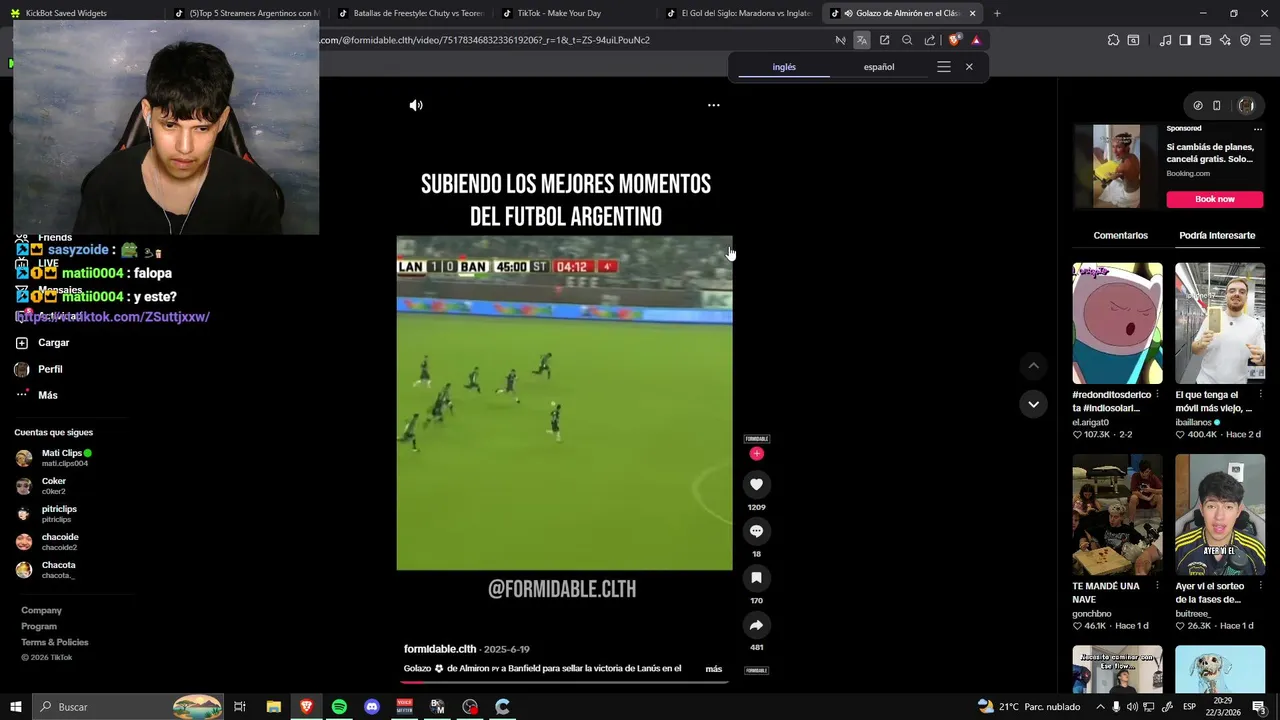Select inglés in the translate popup

pyautogui.click(x=784, y=67)
